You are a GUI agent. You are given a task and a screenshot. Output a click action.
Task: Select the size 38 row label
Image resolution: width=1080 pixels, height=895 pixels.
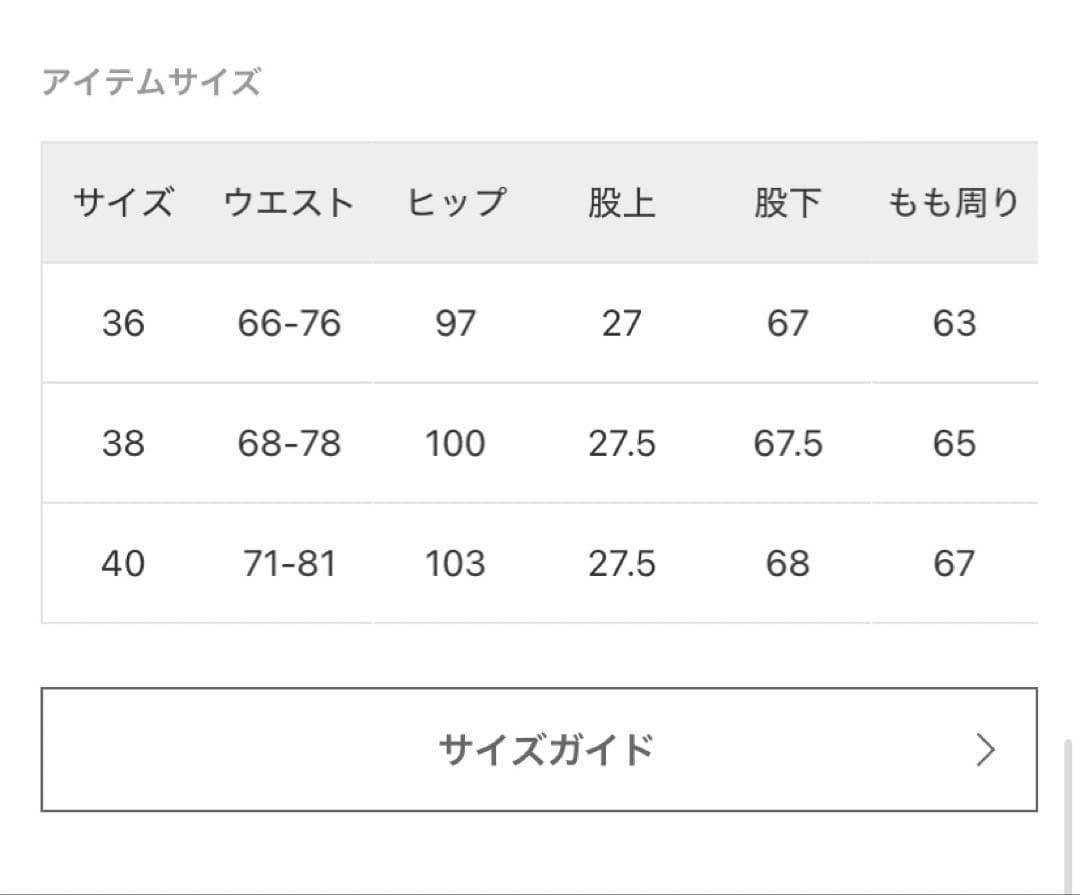pyautogui.click(x=123, y=443)
